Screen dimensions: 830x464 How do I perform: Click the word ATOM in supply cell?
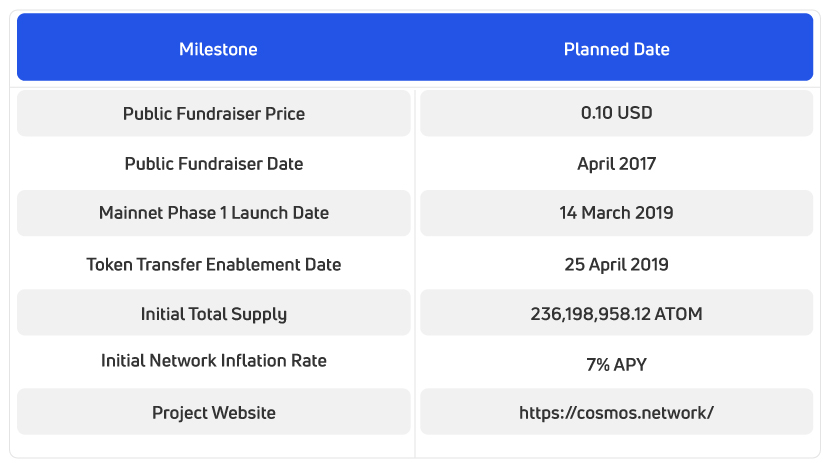point(679,314)
